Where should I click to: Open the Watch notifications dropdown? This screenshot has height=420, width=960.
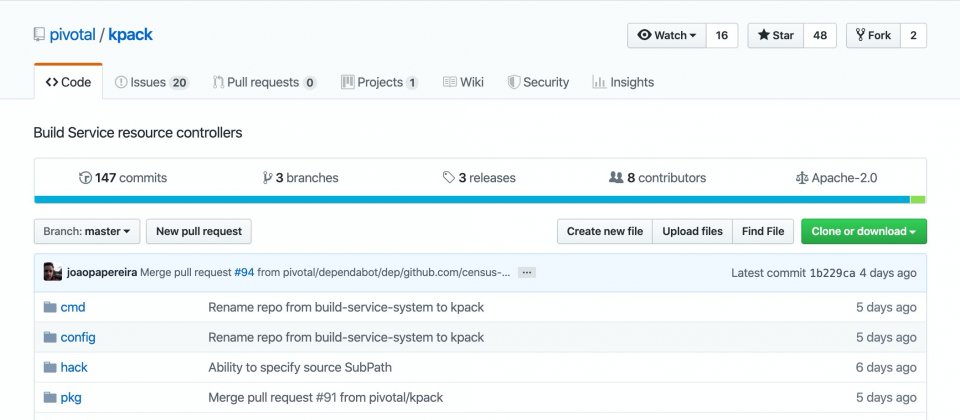(666, 35)
